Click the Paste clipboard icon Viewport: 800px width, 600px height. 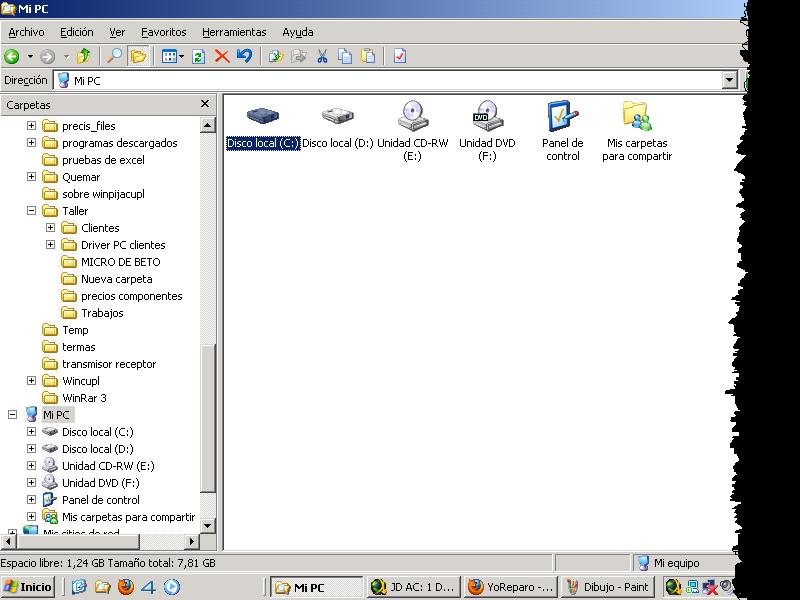pyautogui.click(x=368, y=56)
